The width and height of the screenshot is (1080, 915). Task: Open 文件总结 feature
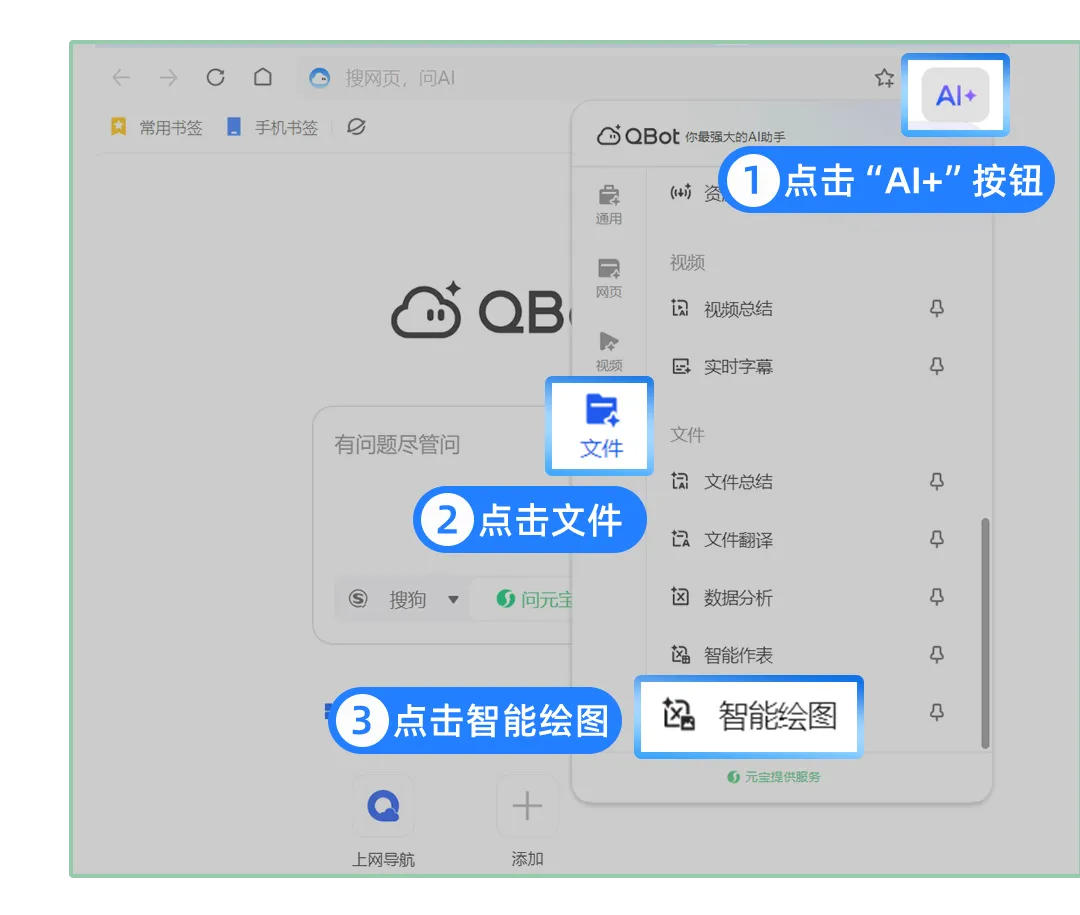point(738,482)
